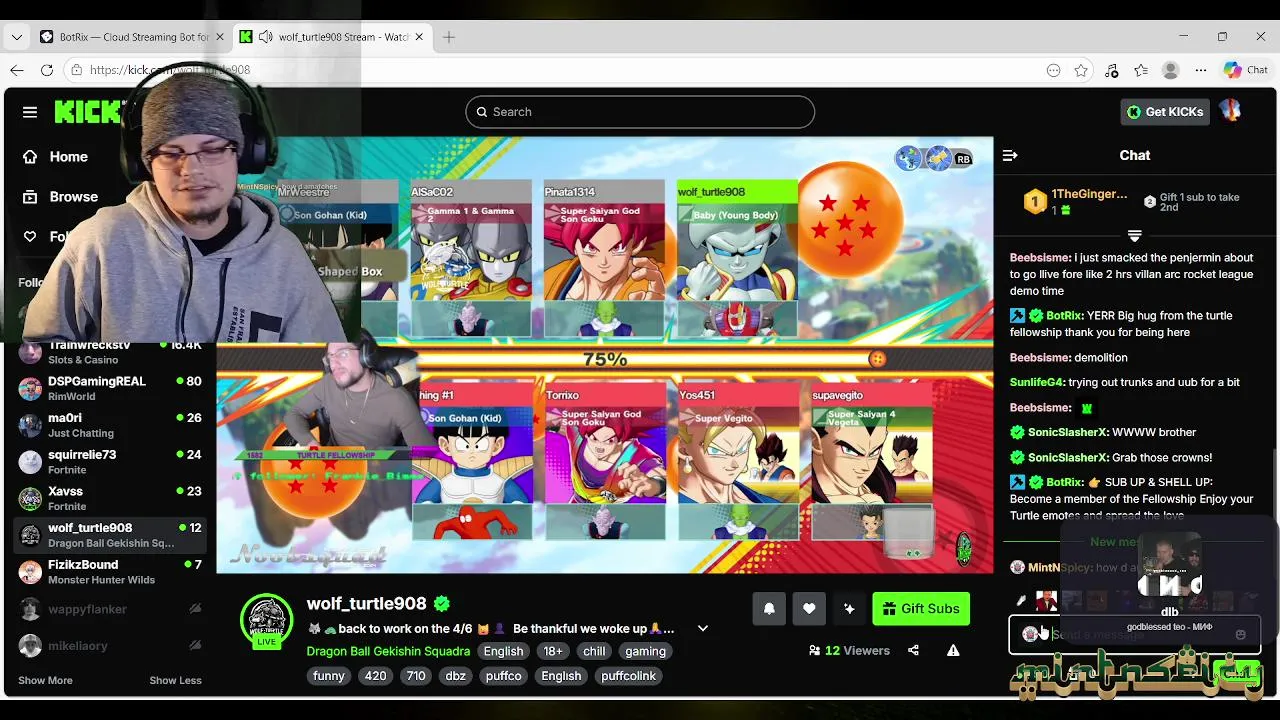Open FizikzBound channel in sidebar
Screen dimensions: 1280x720
pyautogui.click(x=112, y=572)
